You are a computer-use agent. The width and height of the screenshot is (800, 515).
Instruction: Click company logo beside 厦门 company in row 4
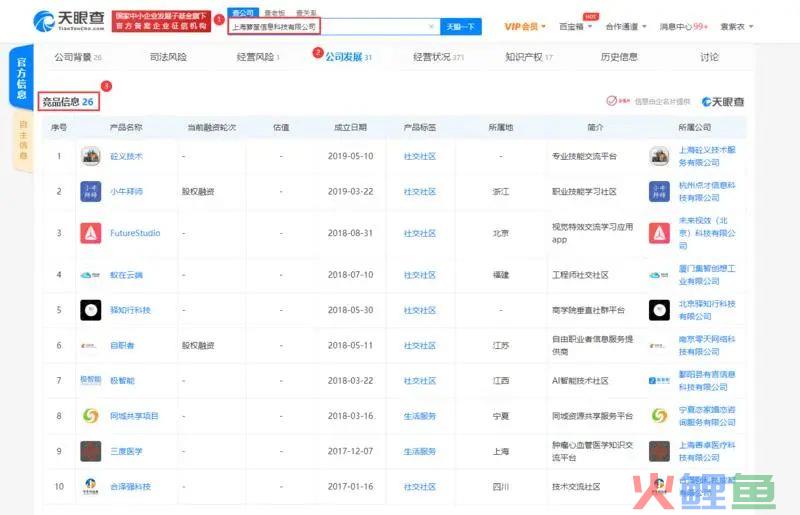tap(659, 275)
